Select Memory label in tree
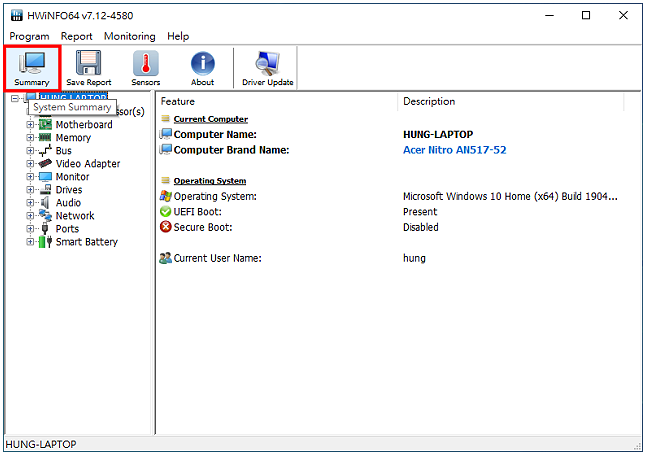The width and height of the screenshot is (647, 456). coord(73,137)
